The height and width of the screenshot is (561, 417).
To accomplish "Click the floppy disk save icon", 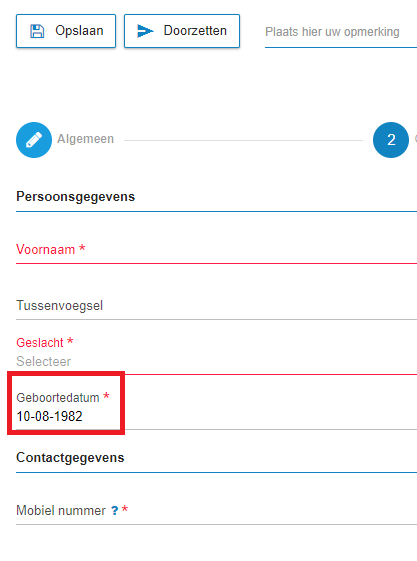I will pyautogui.click(x=37, y=31).
